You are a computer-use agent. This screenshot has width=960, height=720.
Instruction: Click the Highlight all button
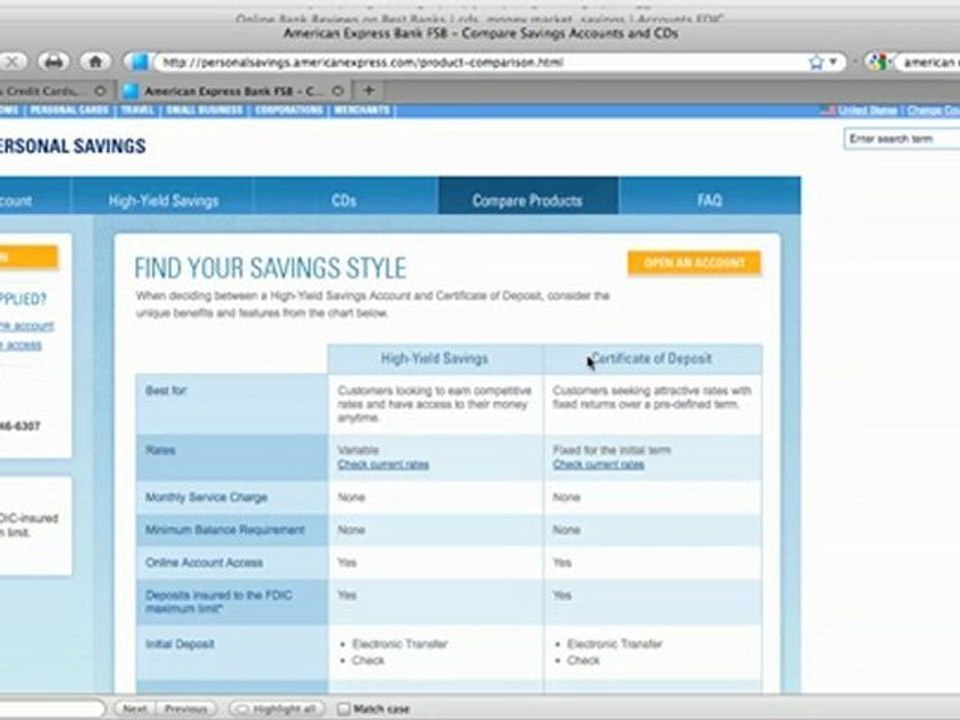[277, 709]
